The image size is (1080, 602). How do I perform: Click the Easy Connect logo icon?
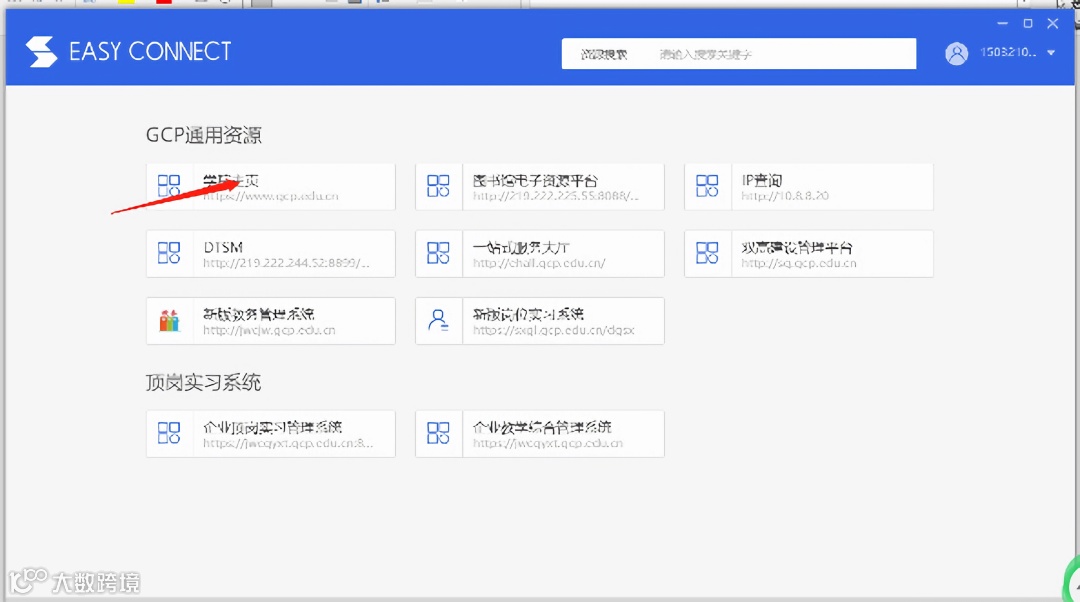41,52
